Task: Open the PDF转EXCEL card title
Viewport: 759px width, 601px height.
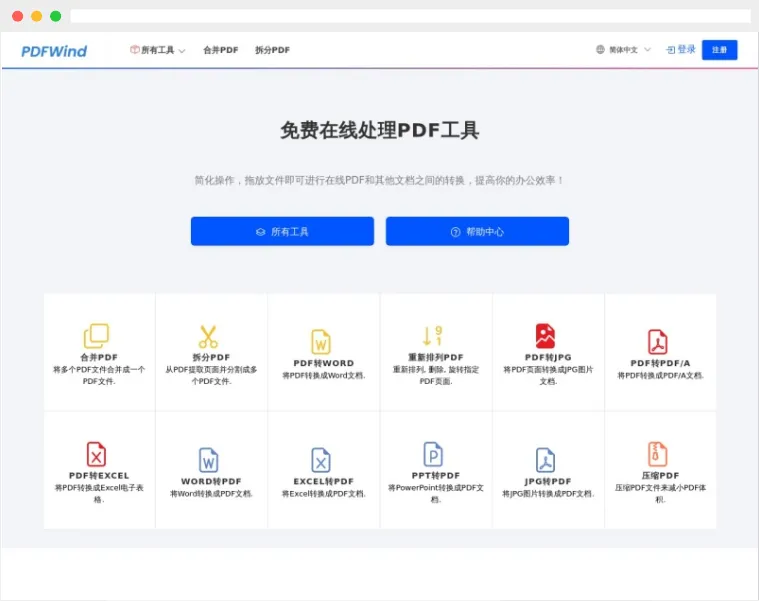Action: [x=99, y=476]
